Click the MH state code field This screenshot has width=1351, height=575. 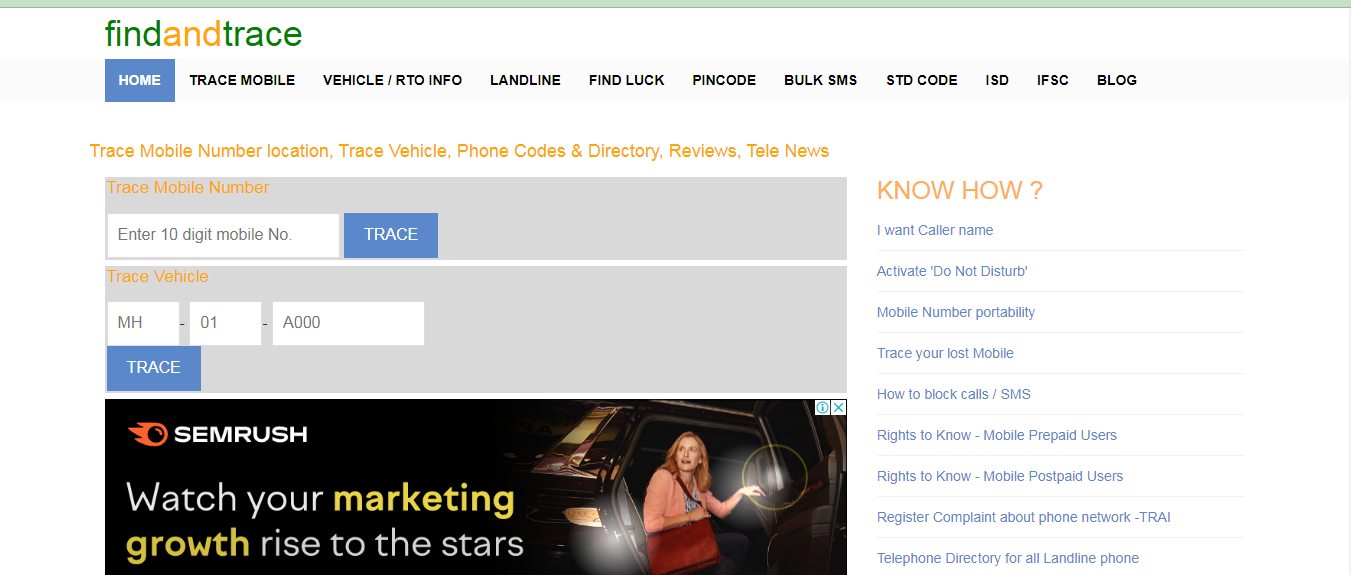(x=143, y=323)
